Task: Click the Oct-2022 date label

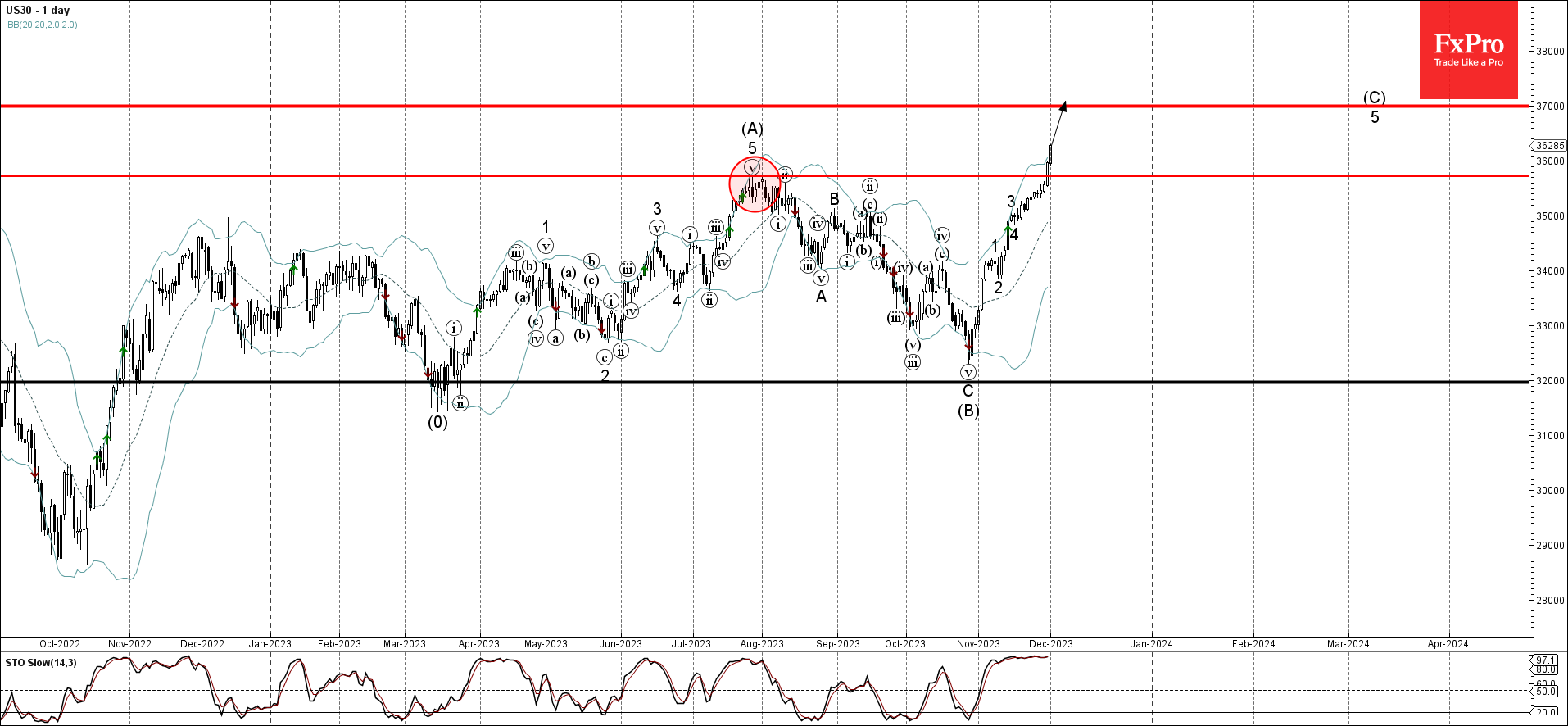Action: (60, 644)
